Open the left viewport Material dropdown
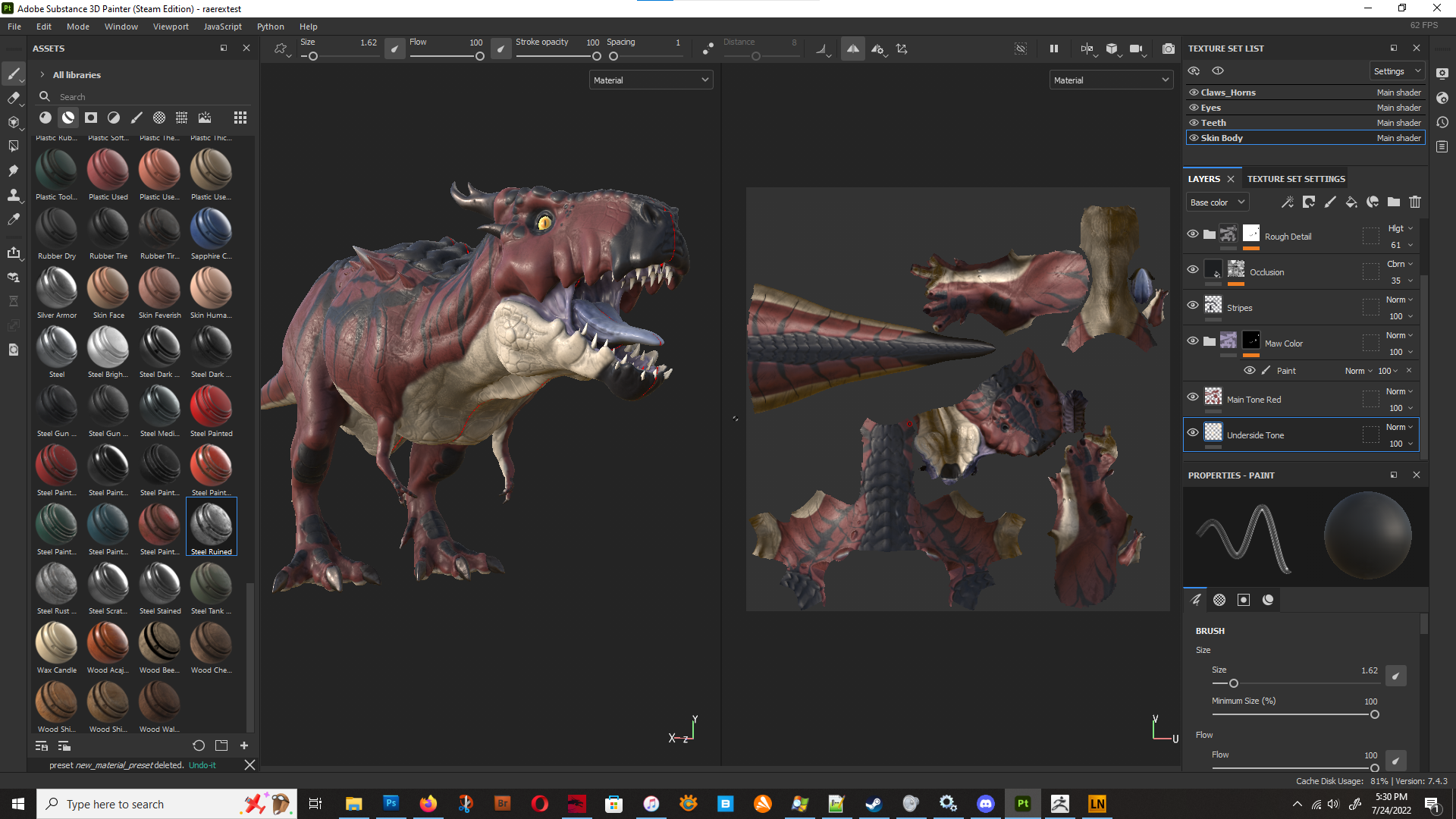The image size is (1456, 819). coord(651,80)
